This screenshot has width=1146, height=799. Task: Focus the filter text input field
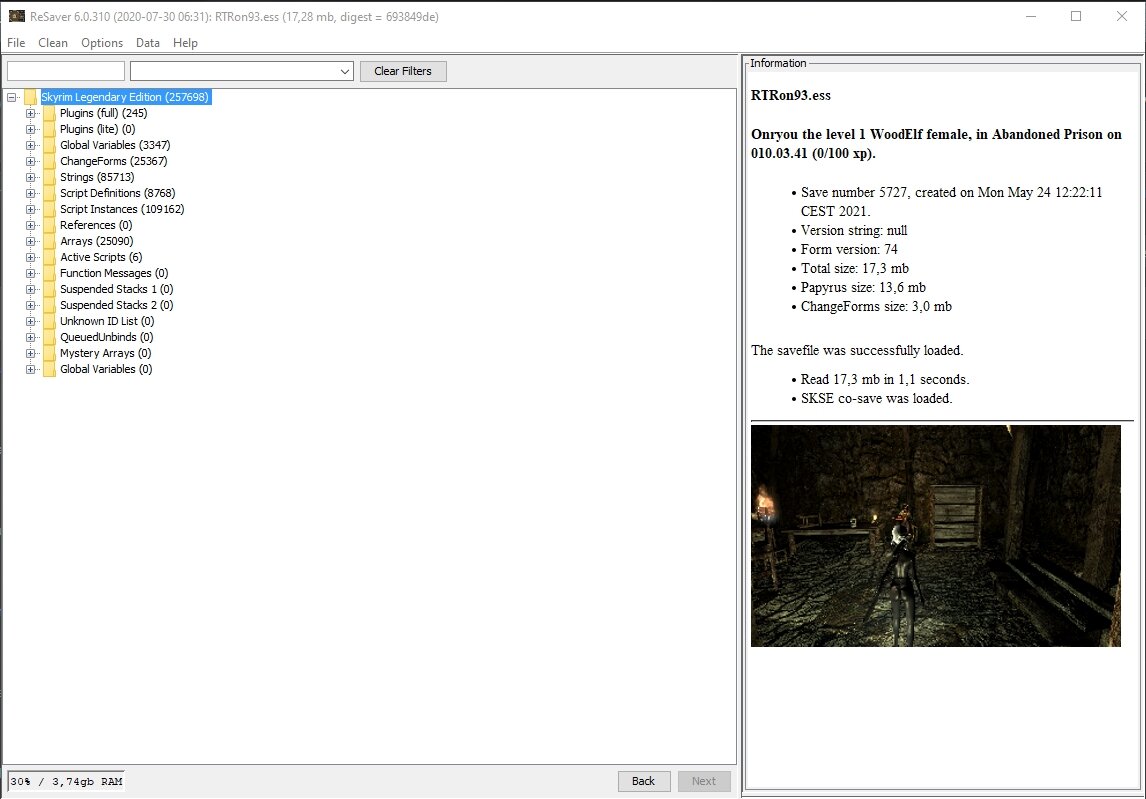66,71
